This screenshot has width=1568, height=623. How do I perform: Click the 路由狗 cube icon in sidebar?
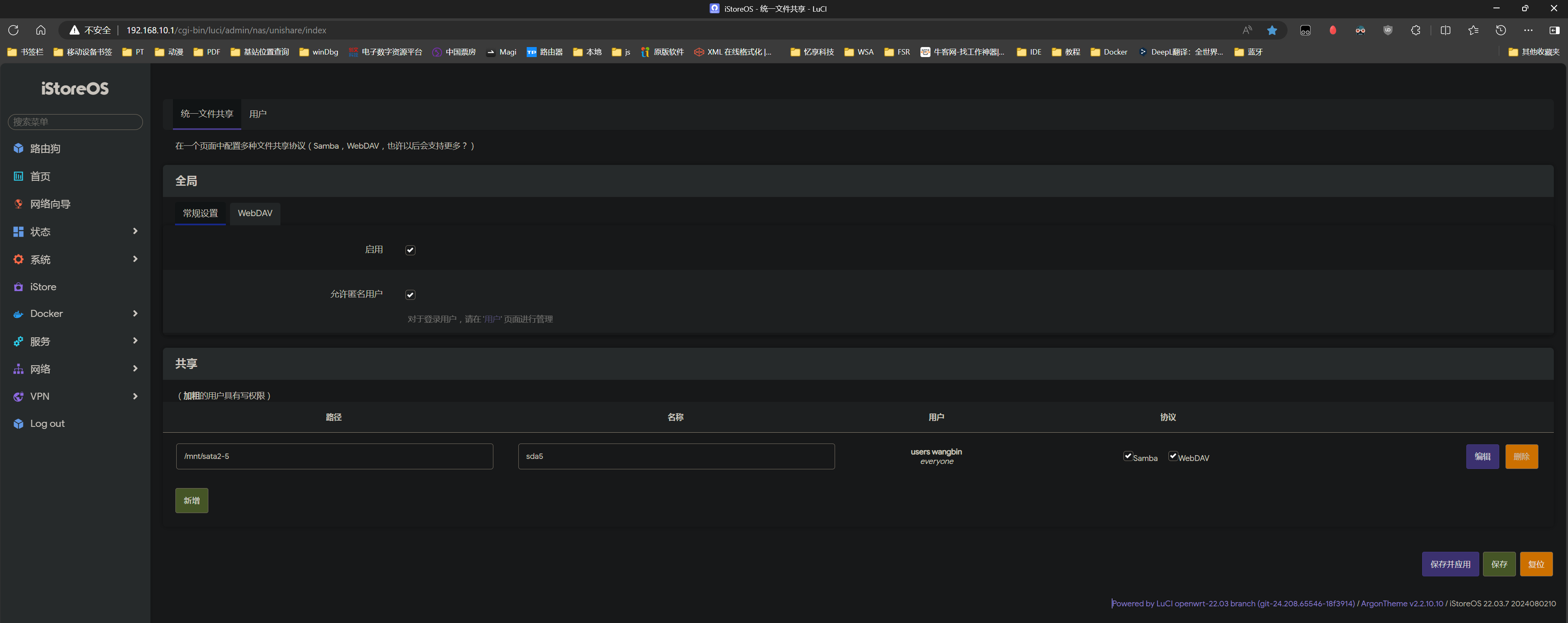[18, 148]
